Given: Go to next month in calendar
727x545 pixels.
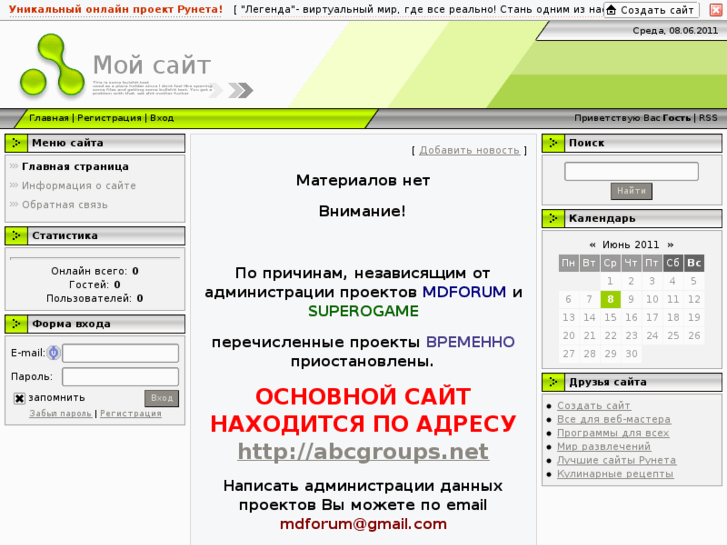Looking at the screenshot, I should [670, 244].
